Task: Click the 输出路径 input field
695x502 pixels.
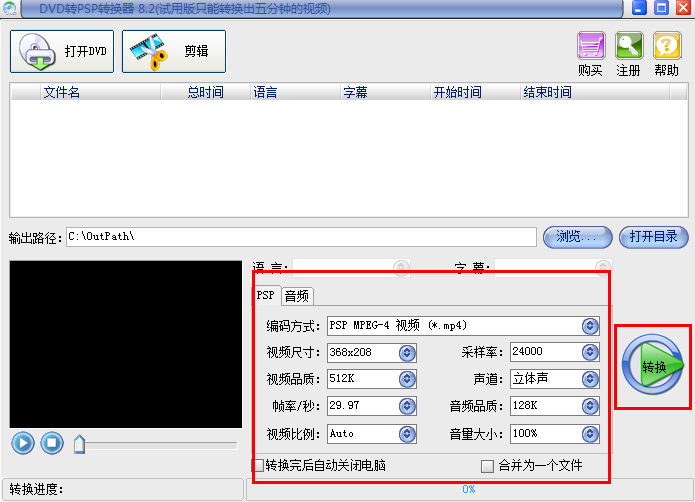Action: [x=301, y=237]
